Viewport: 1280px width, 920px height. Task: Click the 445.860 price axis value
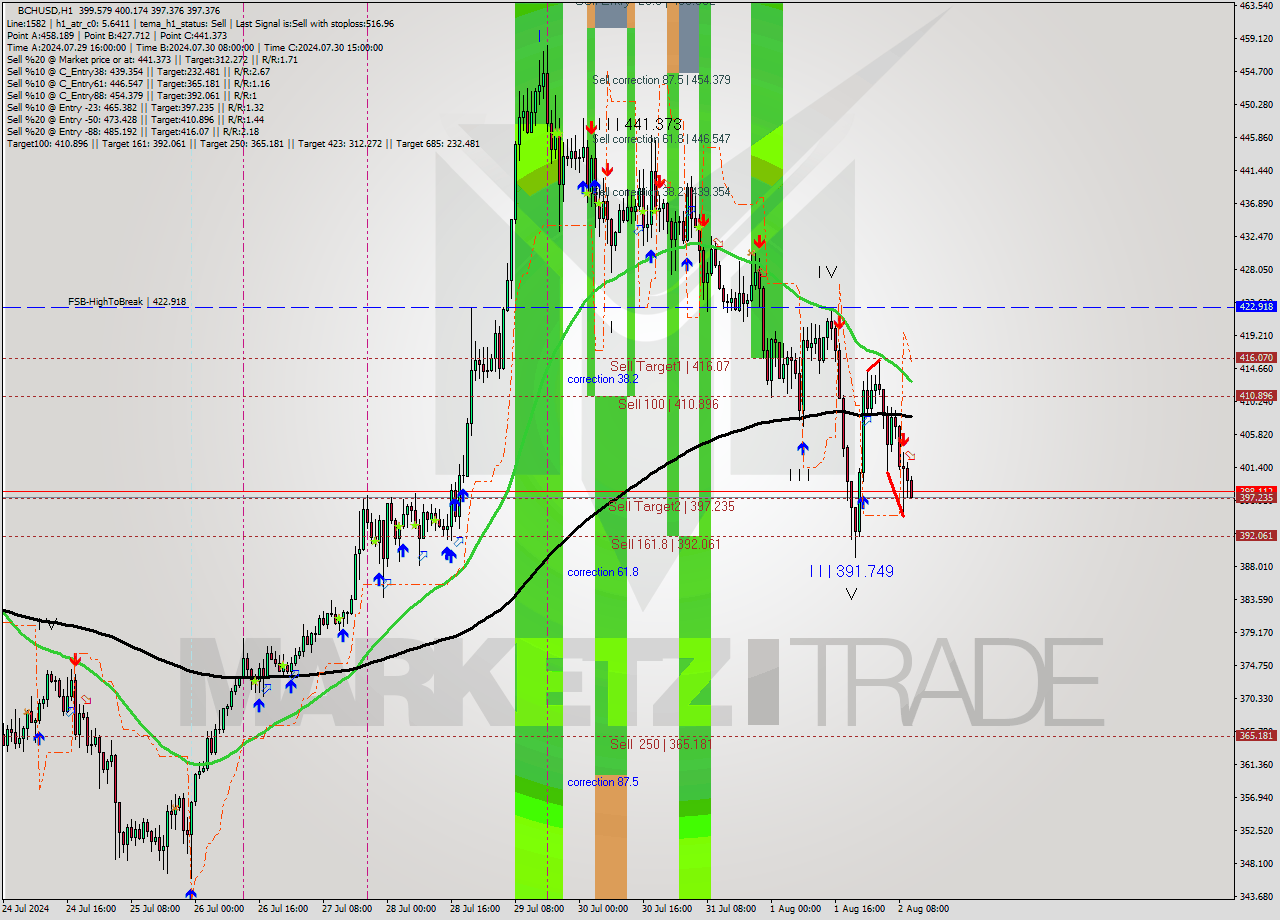click(x=1255, y=138)
